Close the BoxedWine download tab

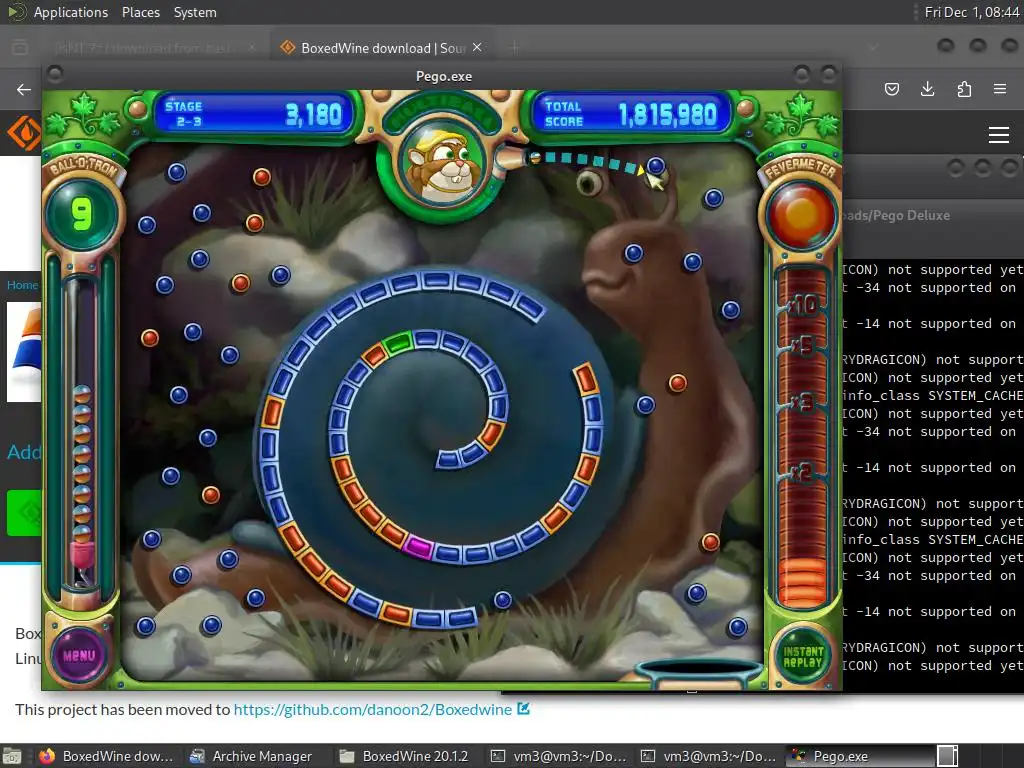[x=477, y=47]
